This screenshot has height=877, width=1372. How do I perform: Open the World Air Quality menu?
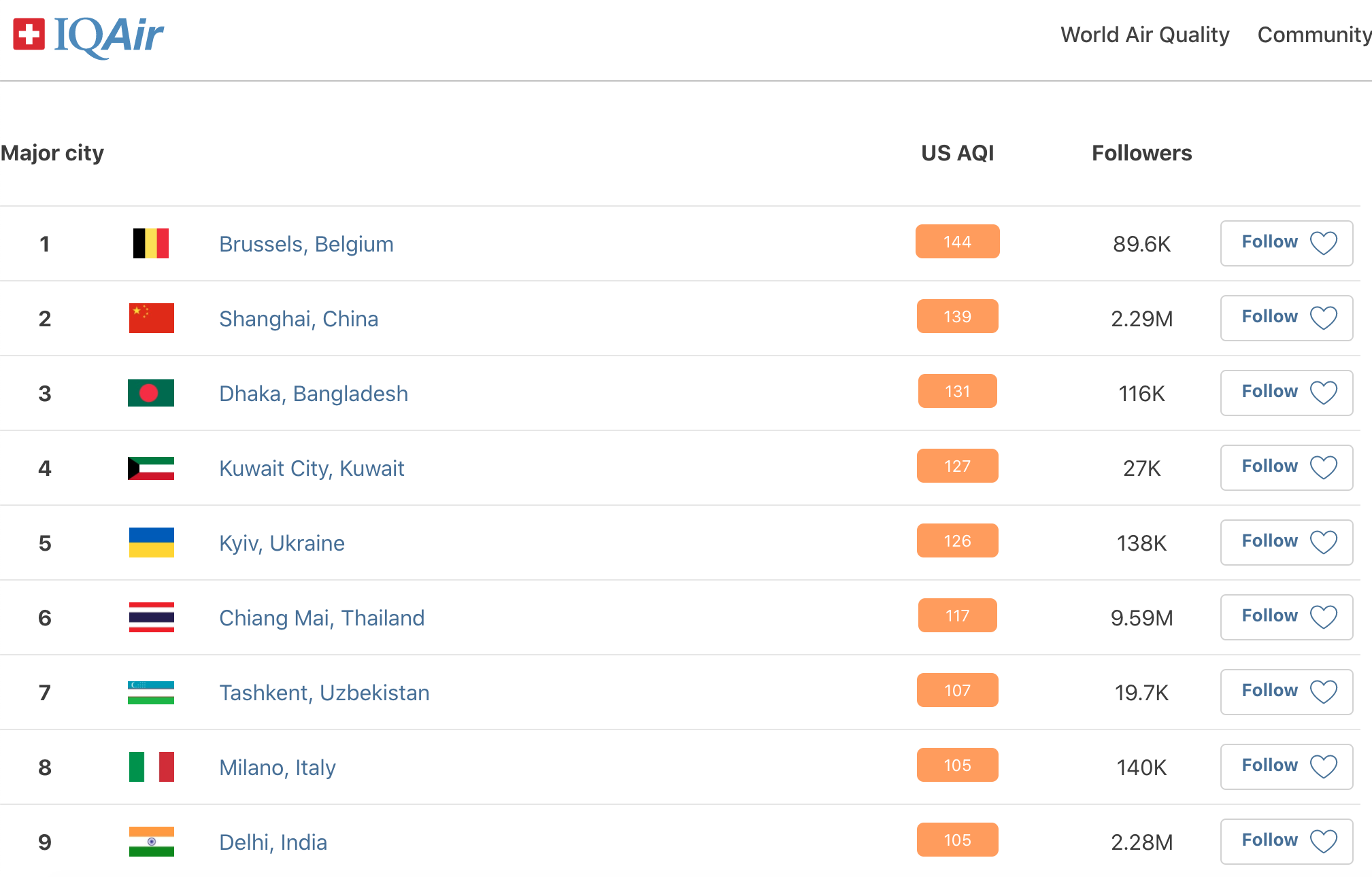[1145, 35]
